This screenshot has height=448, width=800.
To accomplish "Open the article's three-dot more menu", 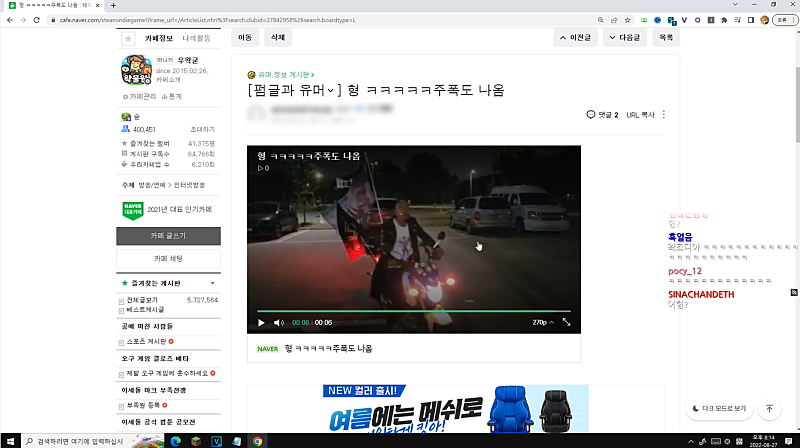I will pos(664,115).
